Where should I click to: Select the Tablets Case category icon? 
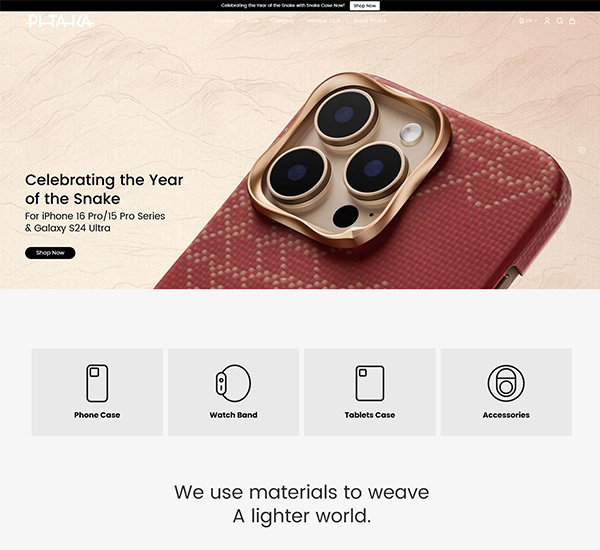click(x=370, y=383)
